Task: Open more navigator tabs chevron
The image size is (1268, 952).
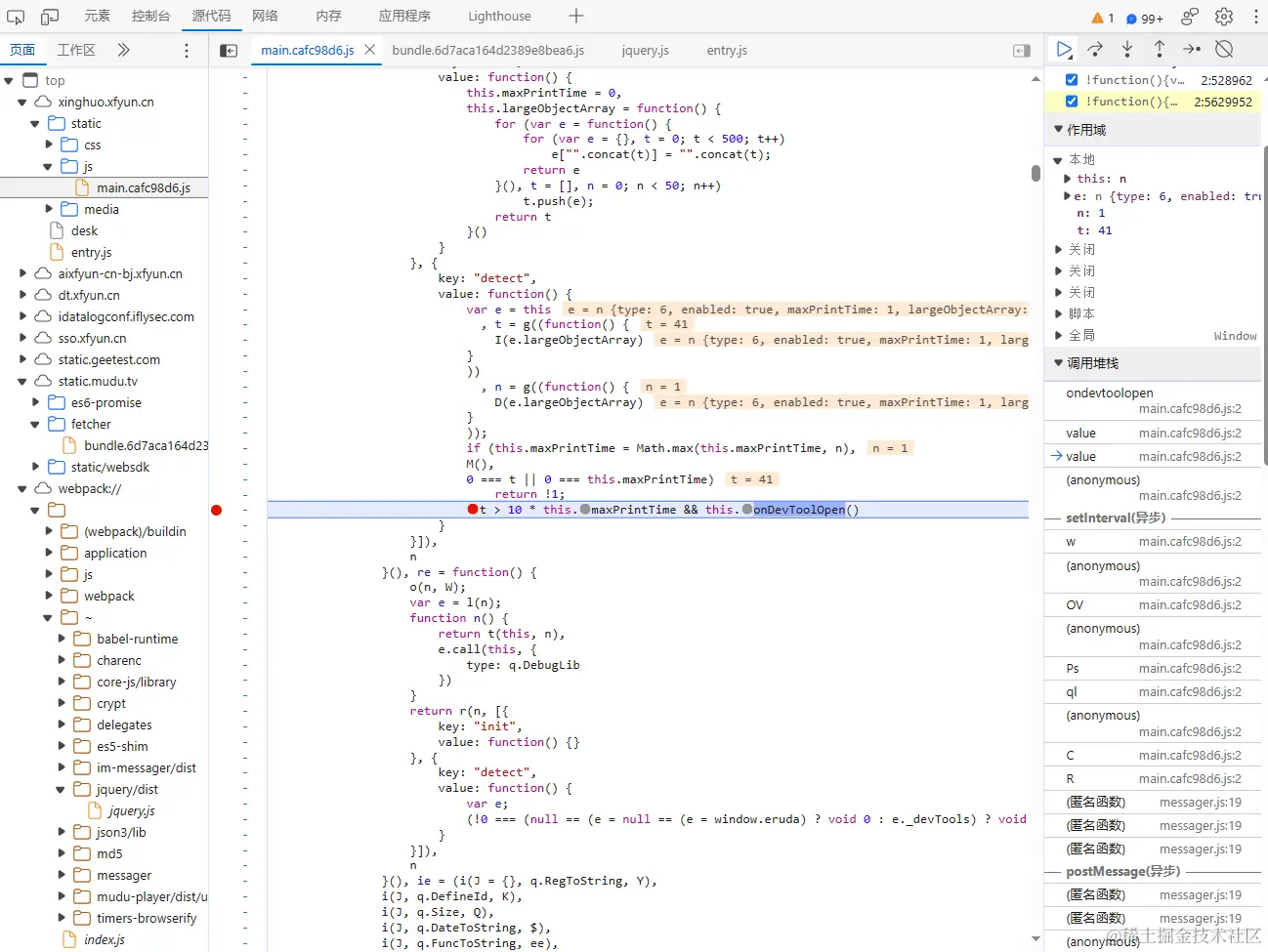Action: coord(123,50)
